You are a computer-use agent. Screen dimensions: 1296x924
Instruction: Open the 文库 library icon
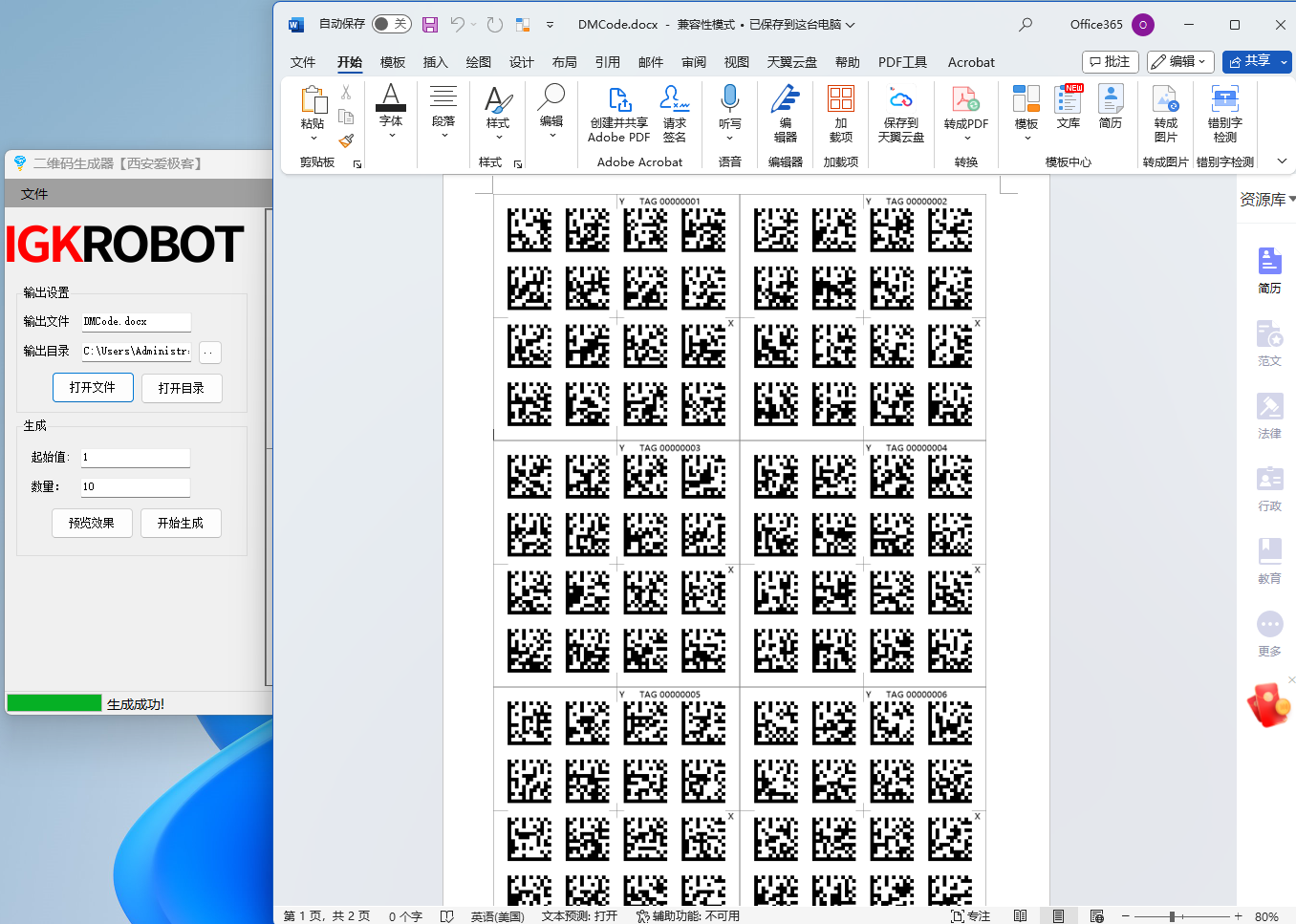coord(1069,107)
